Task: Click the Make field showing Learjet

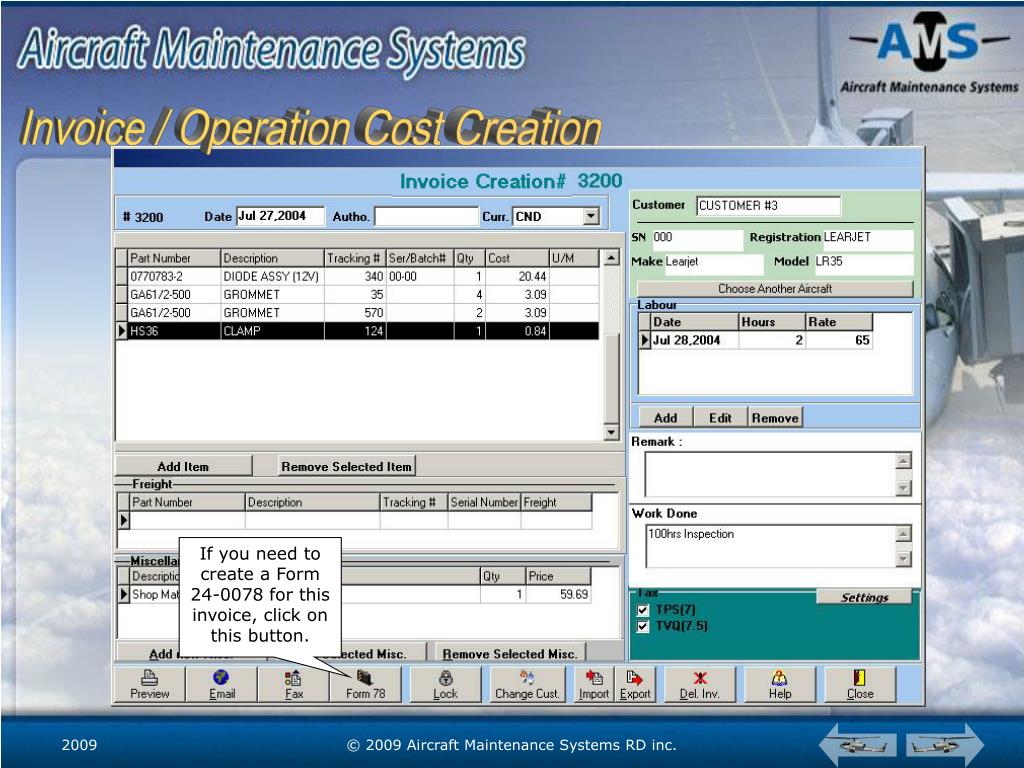Action: click(x=714, y=262)
